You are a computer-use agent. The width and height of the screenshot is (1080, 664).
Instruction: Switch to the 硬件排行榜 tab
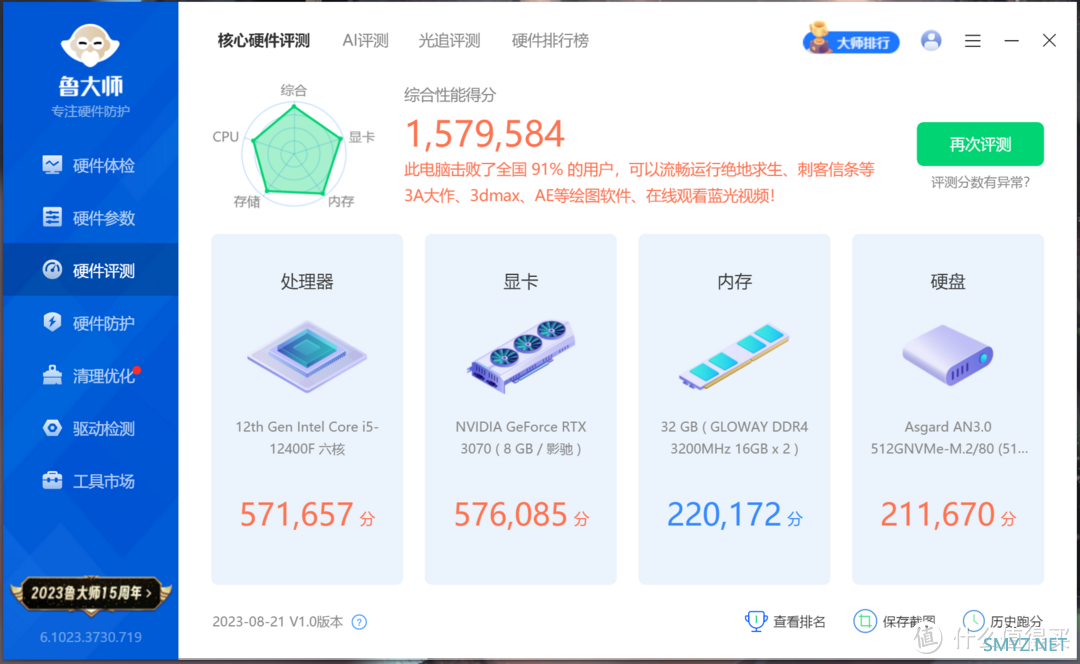pos(550,41)
